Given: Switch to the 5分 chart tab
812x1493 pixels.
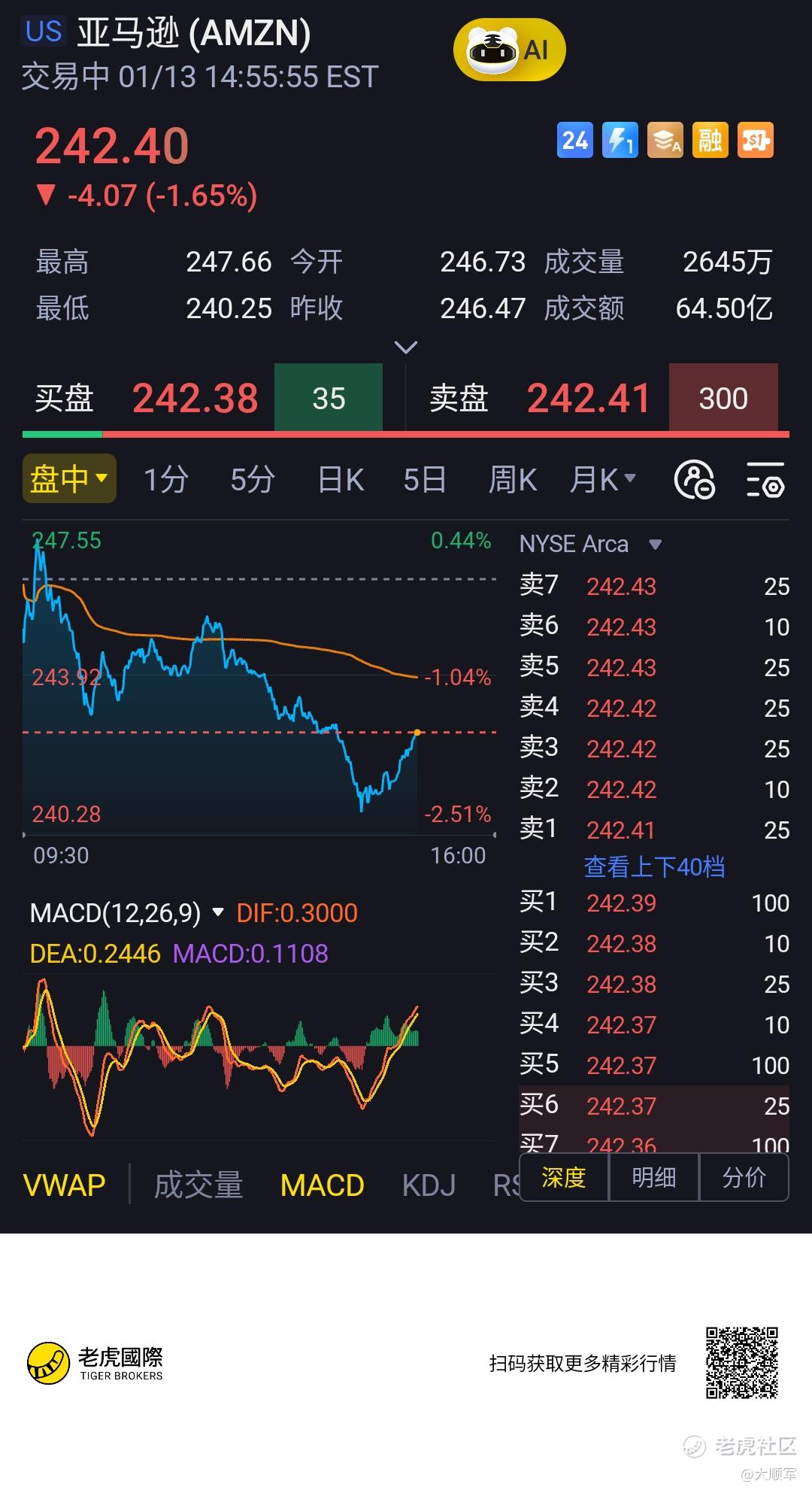Looking at the screenshot, I should click(253, 479).
